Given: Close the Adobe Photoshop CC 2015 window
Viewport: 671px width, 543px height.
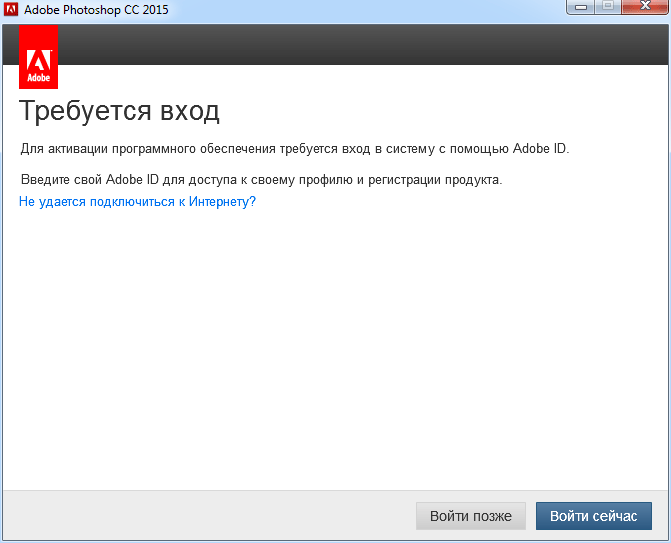Looking at the screenshot, I should pyautogui.click(x=645, y=6).
